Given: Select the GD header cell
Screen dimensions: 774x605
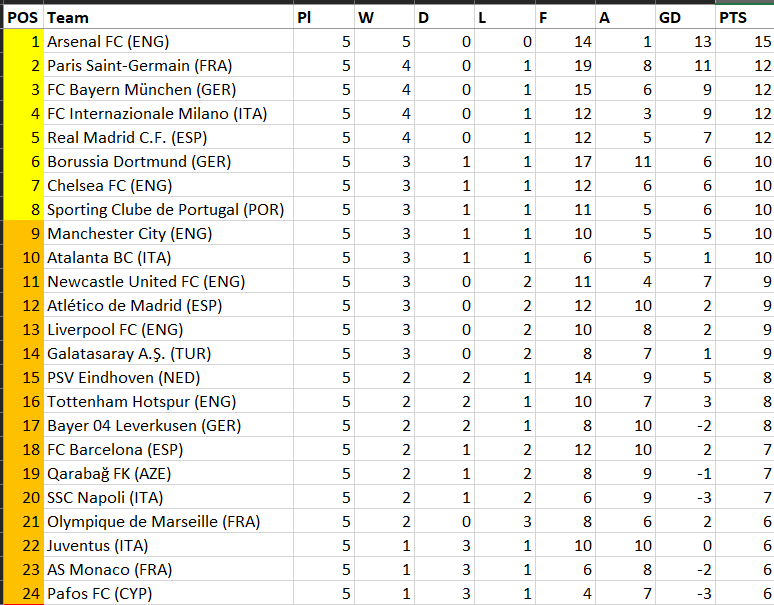Looking at the screenshot, I should [x=684, y=17].
